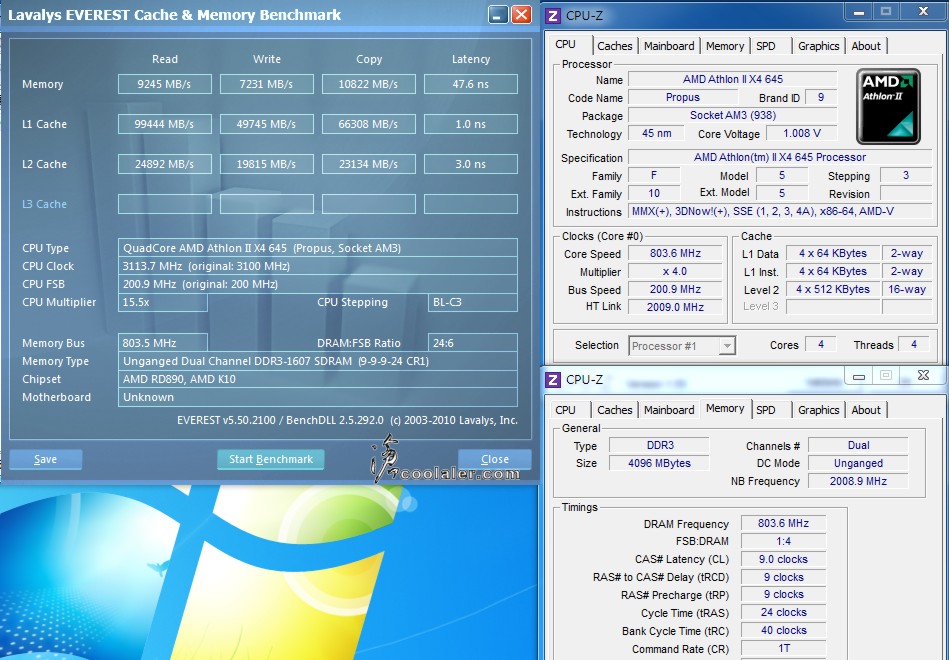The height and width of the screenshot is (660, 949).
Task: Click the Core Speed value 803.6 MHz
Action: tap(675, 254)
